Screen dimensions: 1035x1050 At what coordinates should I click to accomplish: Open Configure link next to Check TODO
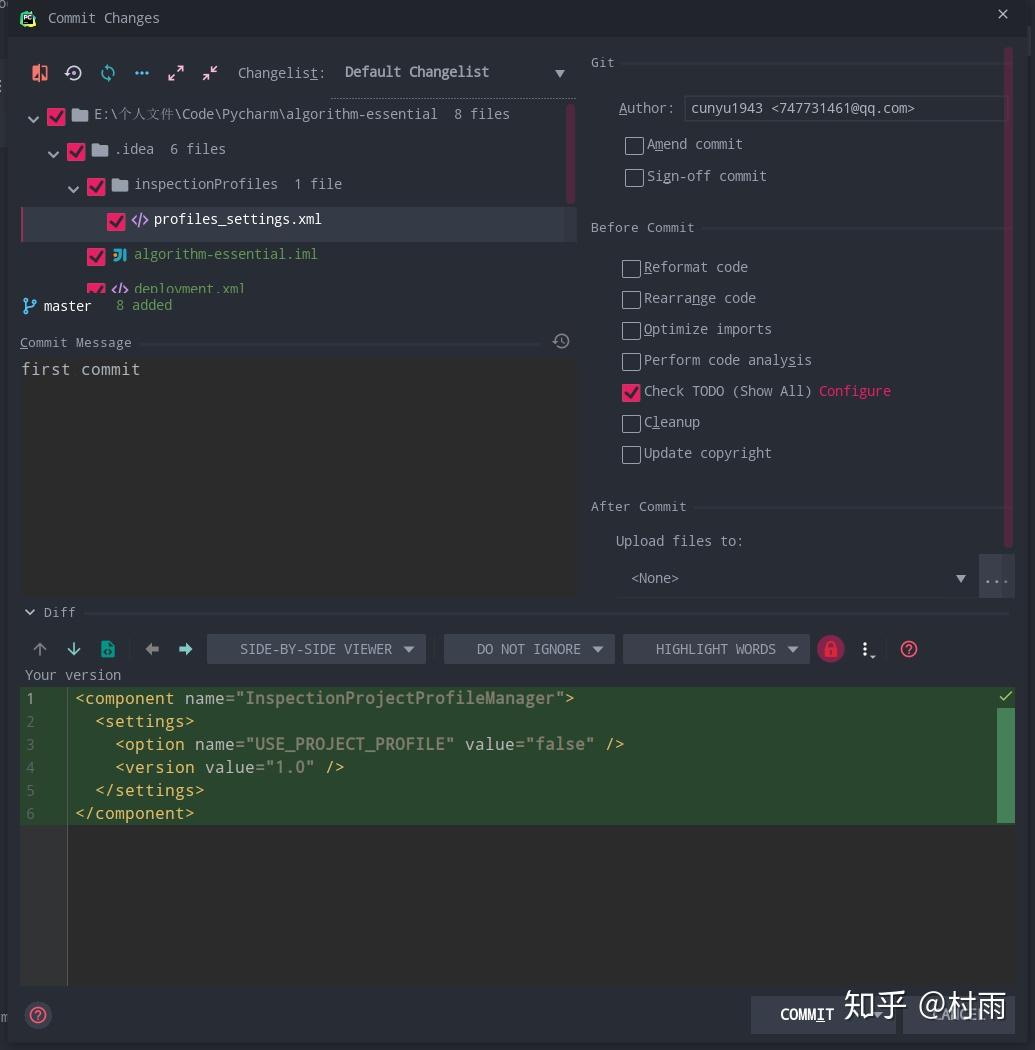[854, 391]
